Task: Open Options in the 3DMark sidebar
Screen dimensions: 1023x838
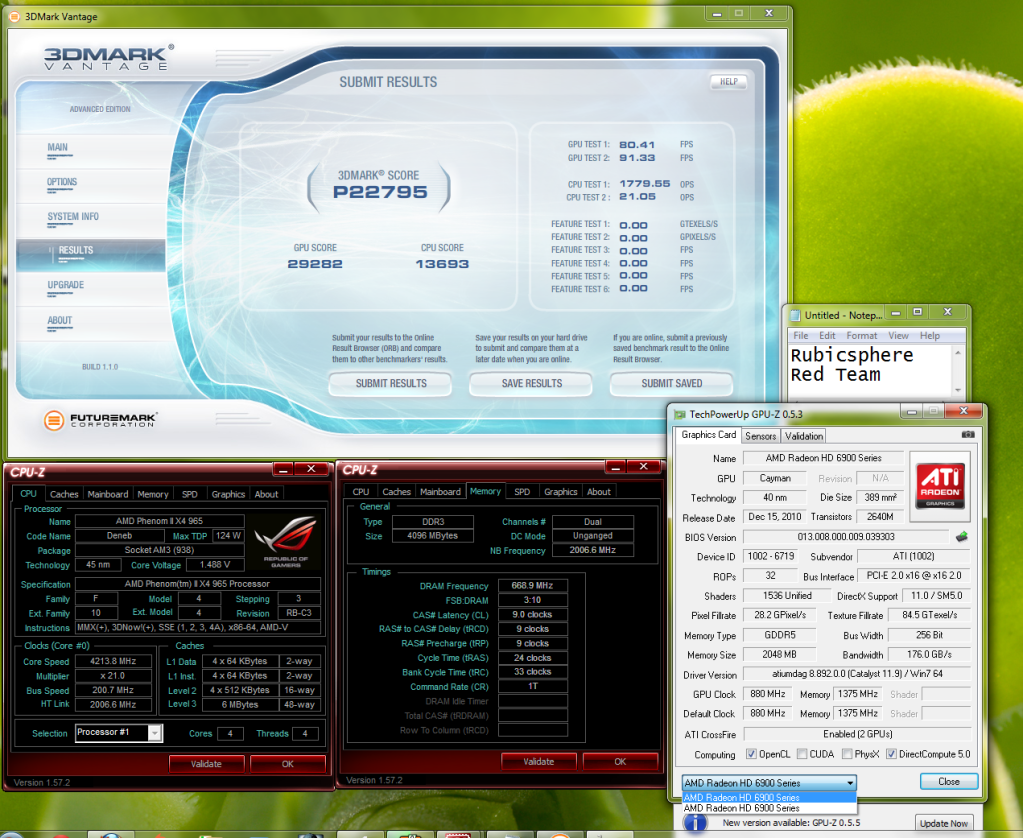Action: [62, 182]
